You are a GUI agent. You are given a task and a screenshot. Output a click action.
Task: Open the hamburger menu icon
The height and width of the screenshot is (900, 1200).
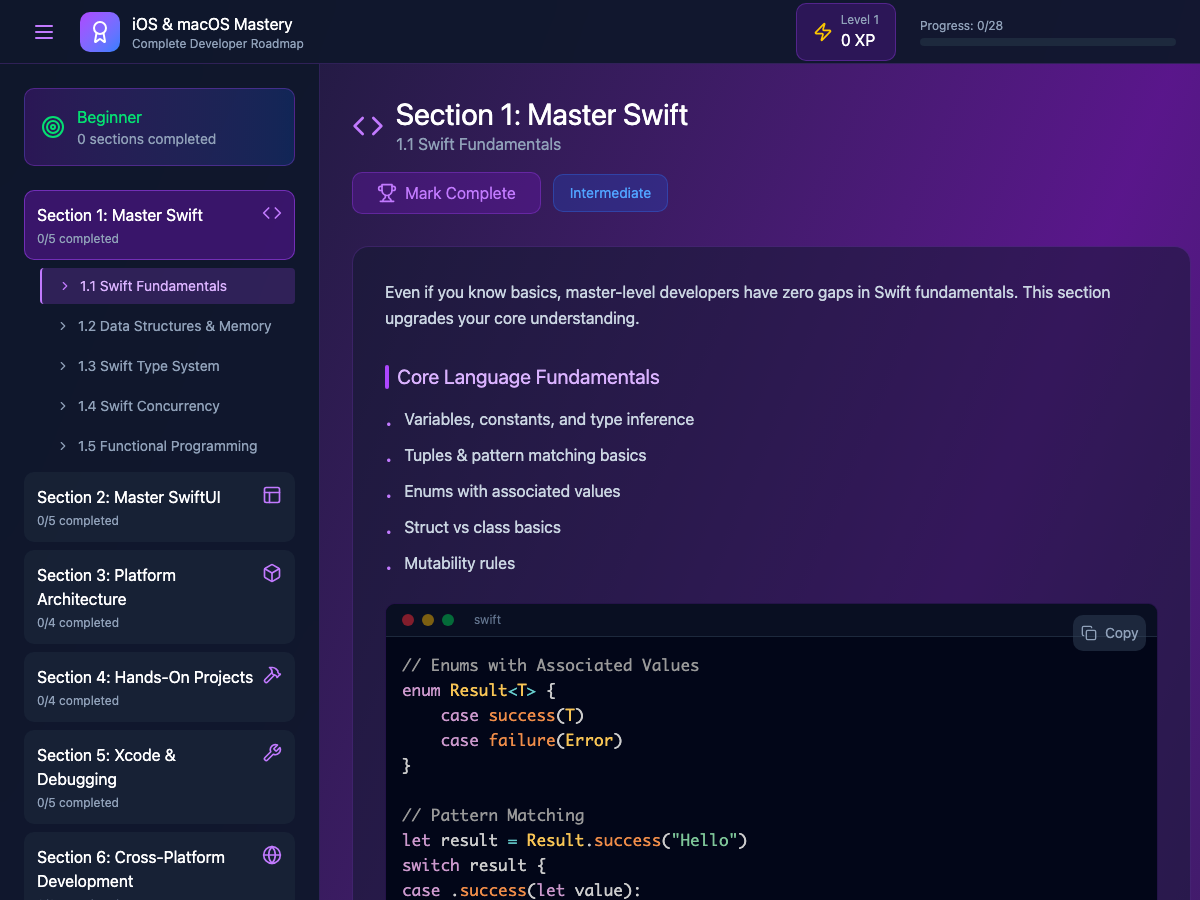point(44,32)
